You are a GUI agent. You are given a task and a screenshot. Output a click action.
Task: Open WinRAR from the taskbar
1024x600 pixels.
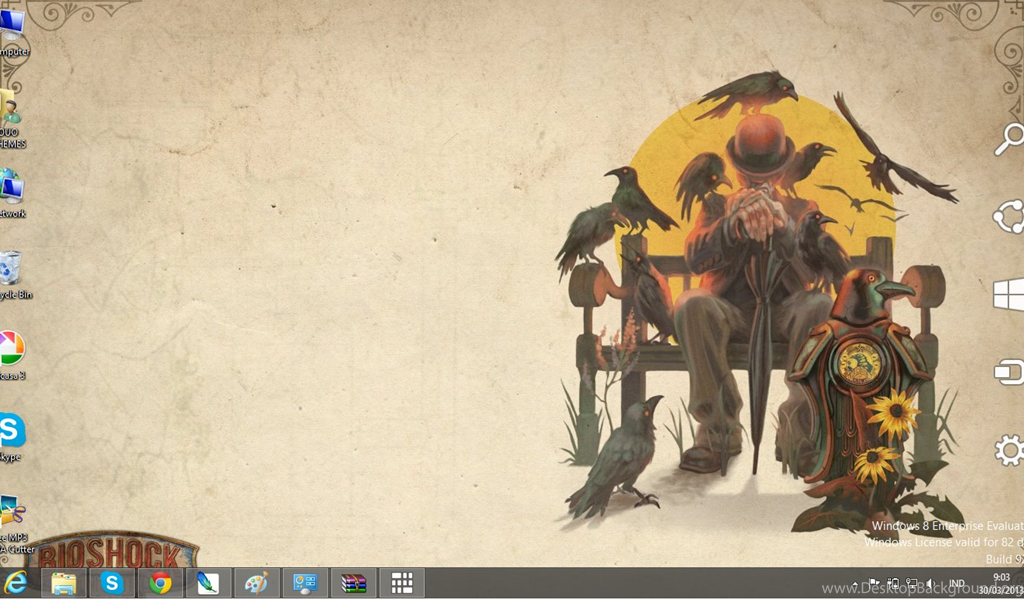tap(353, 582)
